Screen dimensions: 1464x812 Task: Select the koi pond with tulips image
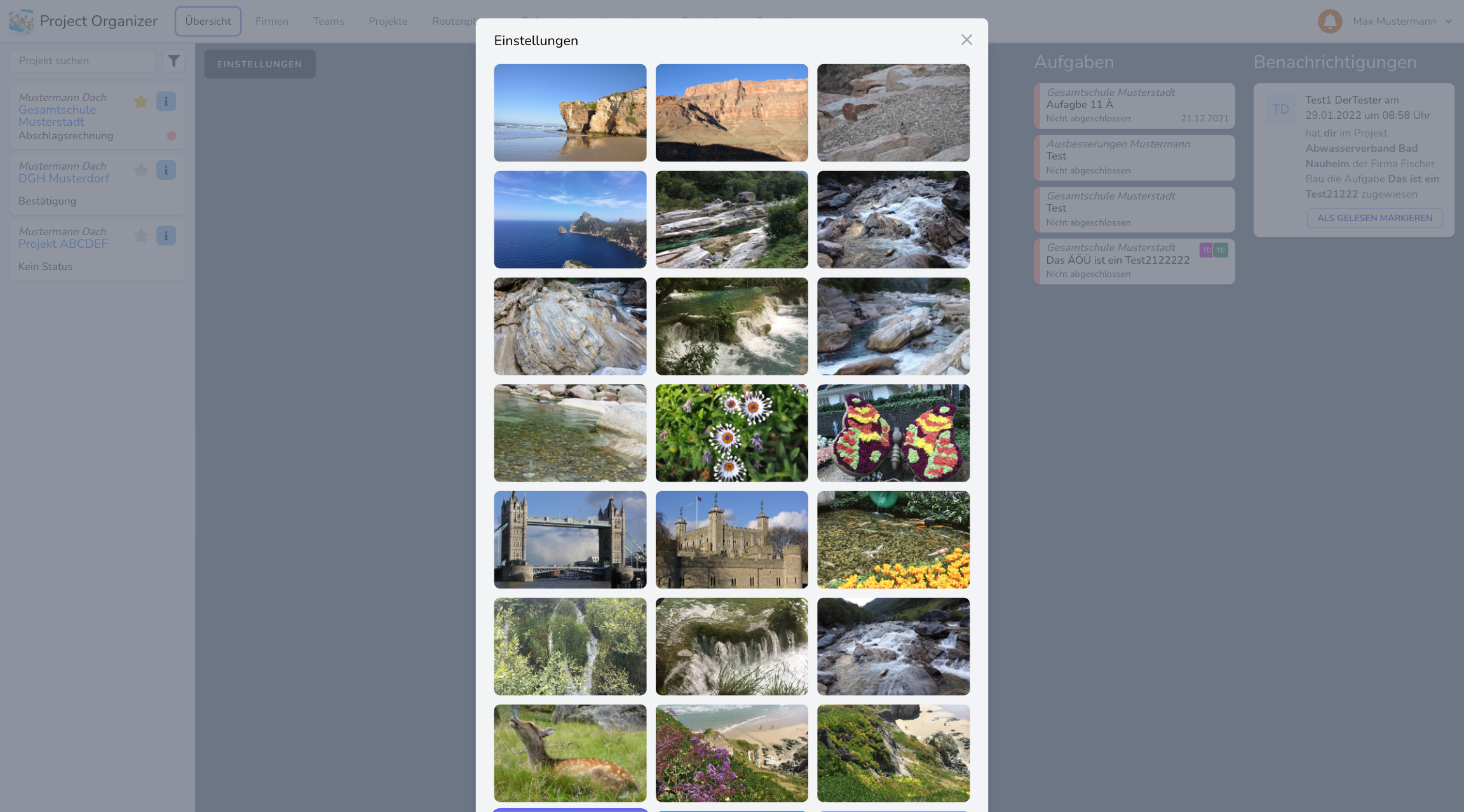point(893,539)
